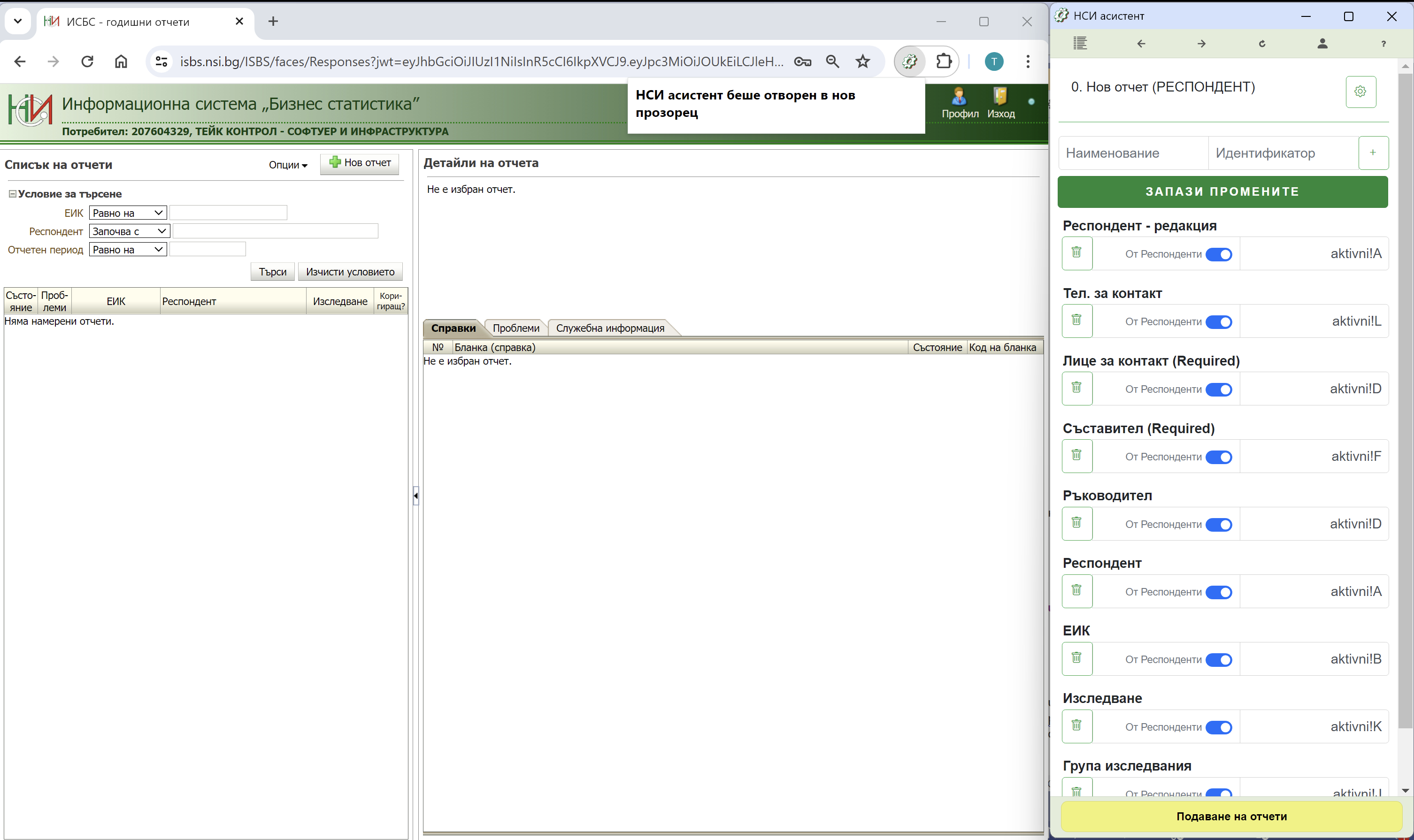Open the Chrome three-dot menu

click(x=1028, y=61)
